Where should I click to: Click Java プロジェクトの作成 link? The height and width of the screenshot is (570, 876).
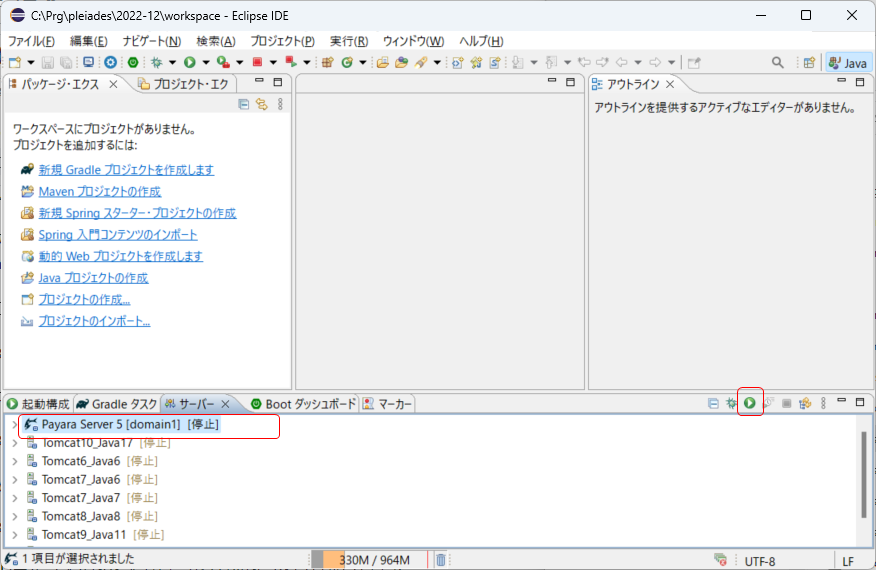click(93, 278)
